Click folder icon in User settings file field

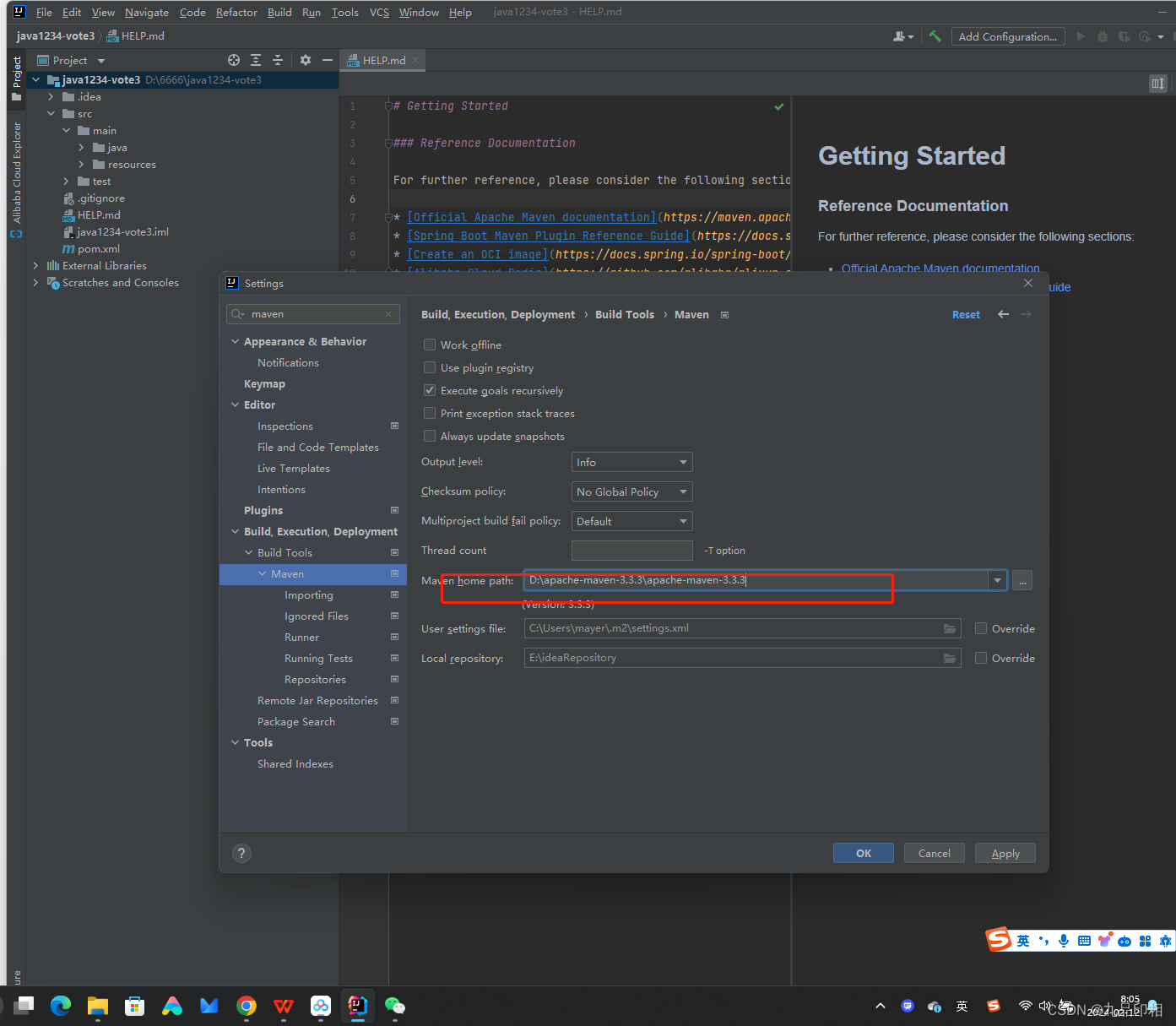pos(950,628)
